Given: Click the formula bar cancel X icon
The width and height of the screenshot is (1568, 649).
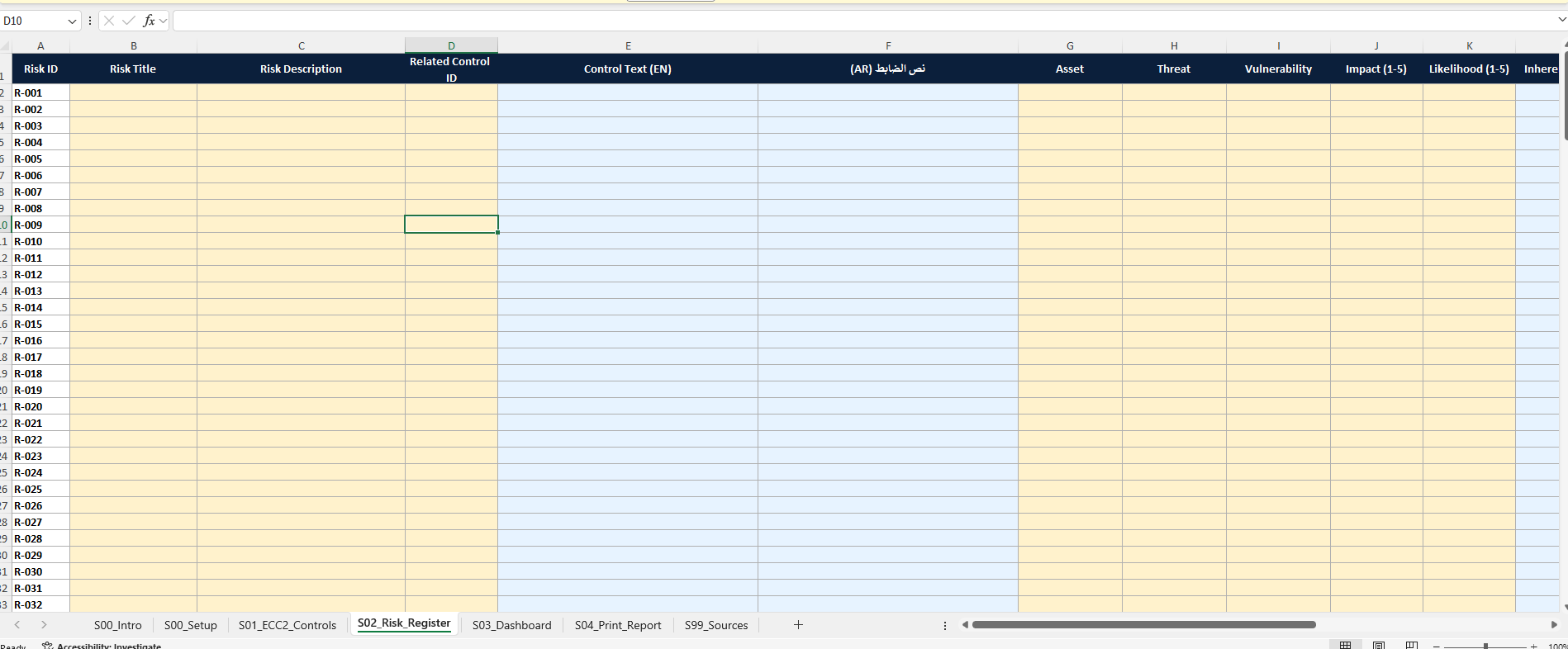Looking at the screenshot, I should pyautogui.click(x=109, y=21).
